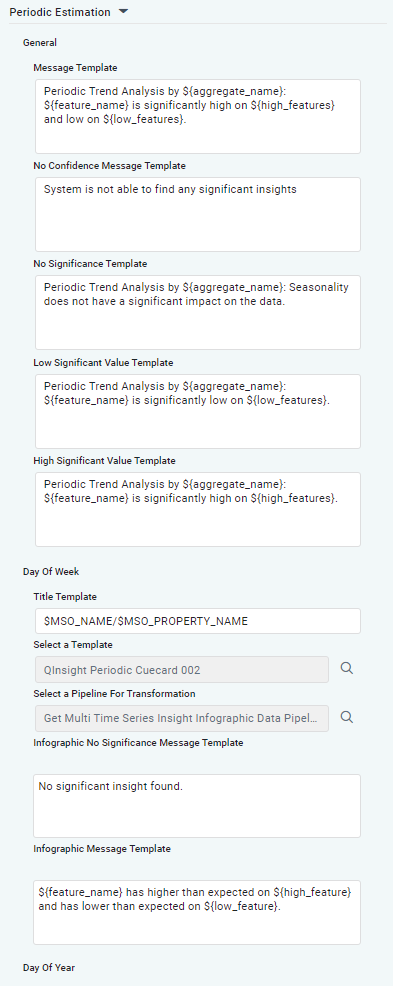Select the Day Of Year section label

pos(48,968)
